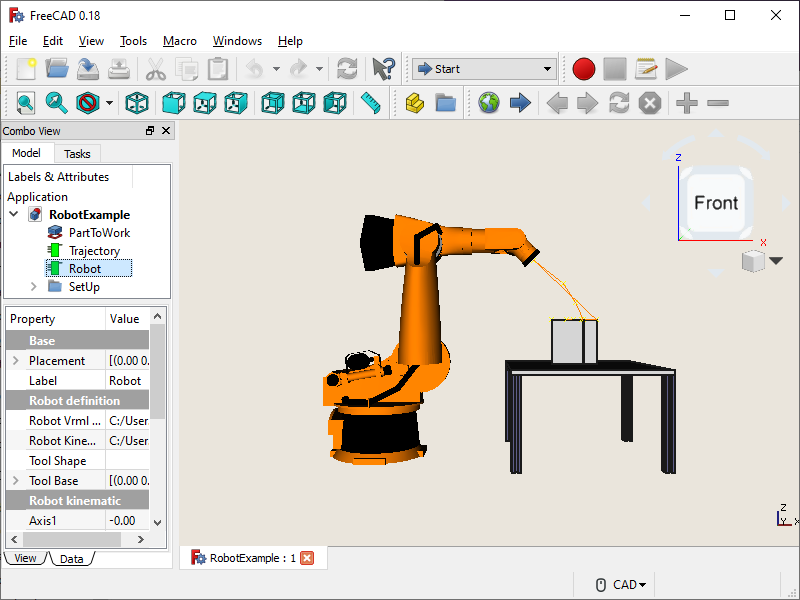Open the Macro menu
Image resolution: width=800 pixels, height=600 pixels.
point(180,41)
